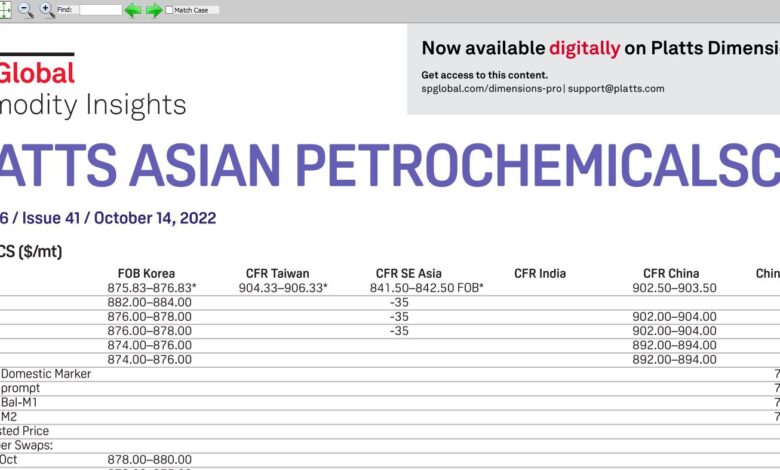The height and width of the screenshot is (470, 780).
Task: Select the 'Domestic Marker' row label
Action: click(x=46, y=374)
